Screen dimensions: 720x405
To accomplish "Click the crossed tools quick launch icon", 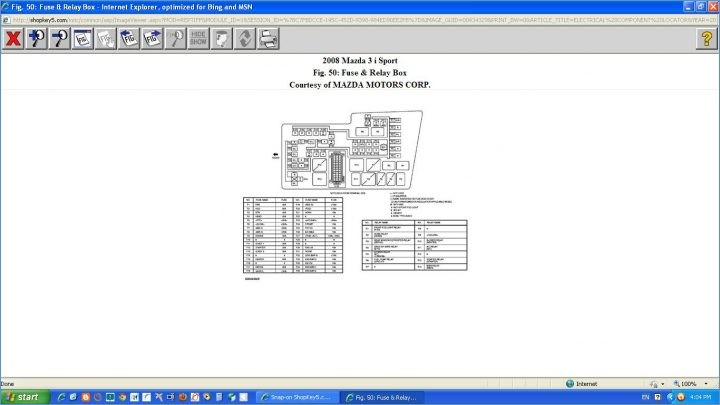I will pos(158,397).
